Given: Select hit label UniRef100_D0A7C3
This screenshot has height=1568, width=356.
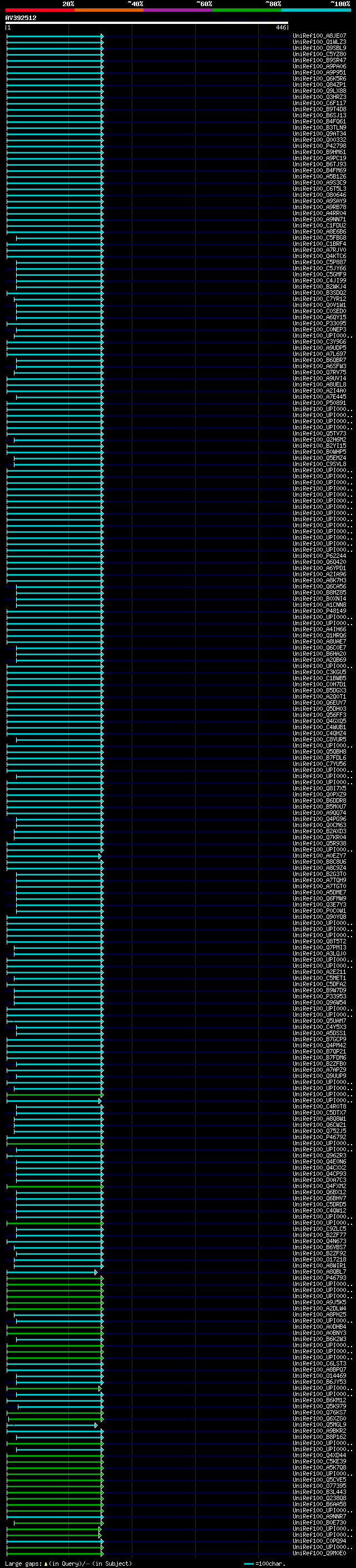Looking at the screenshot, I should click(319, 1180).
